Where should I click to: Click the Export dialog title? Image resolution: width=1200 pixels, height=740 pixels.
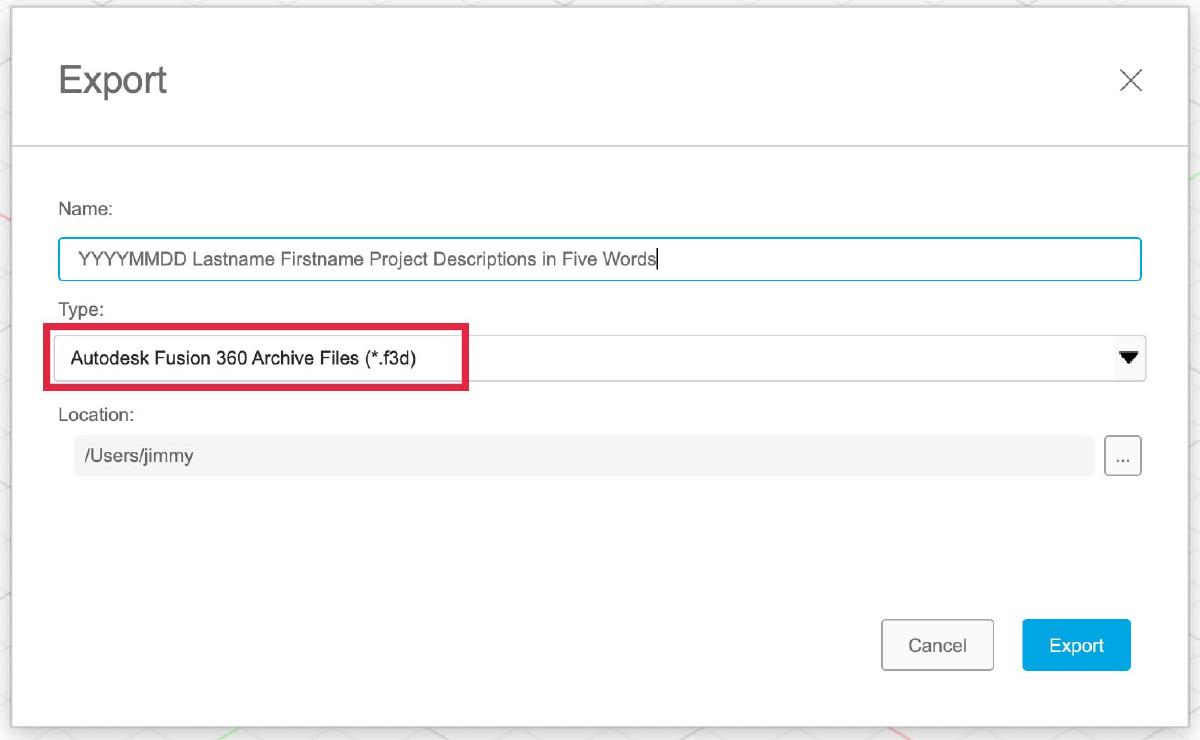click(114, 80)
